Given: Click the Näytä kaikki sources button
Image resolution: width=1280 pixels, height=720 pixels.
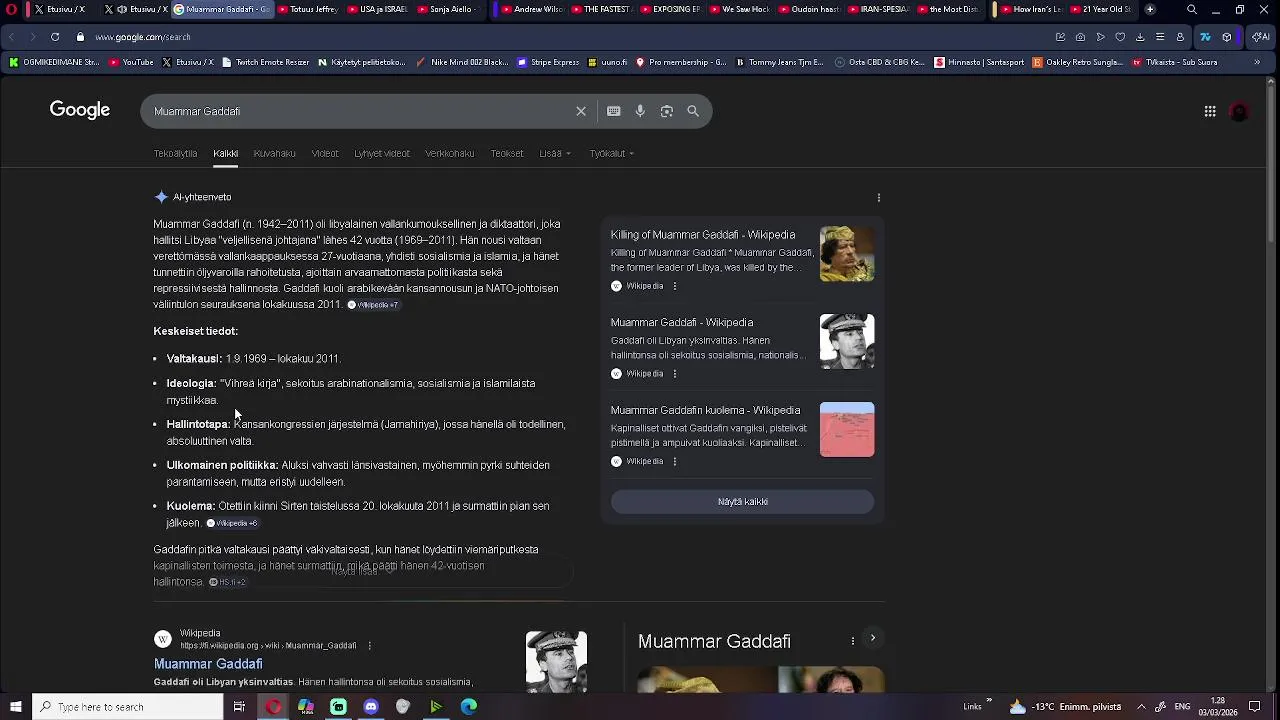Looking at the screenshot, I should (x=742, y=502).
